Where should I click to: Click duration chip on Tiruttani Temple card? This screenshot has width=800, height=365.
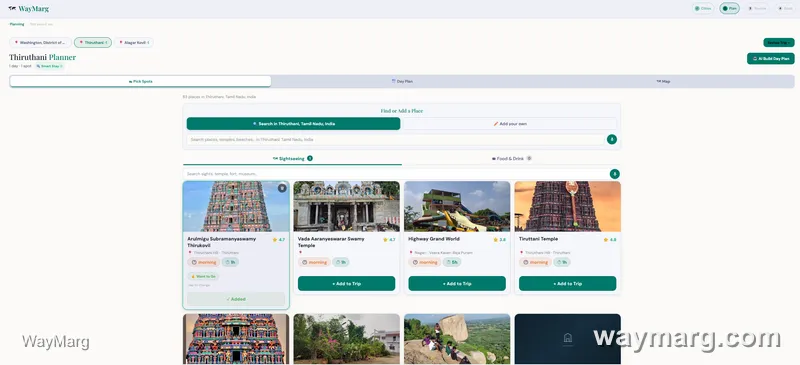pos(562,262)
